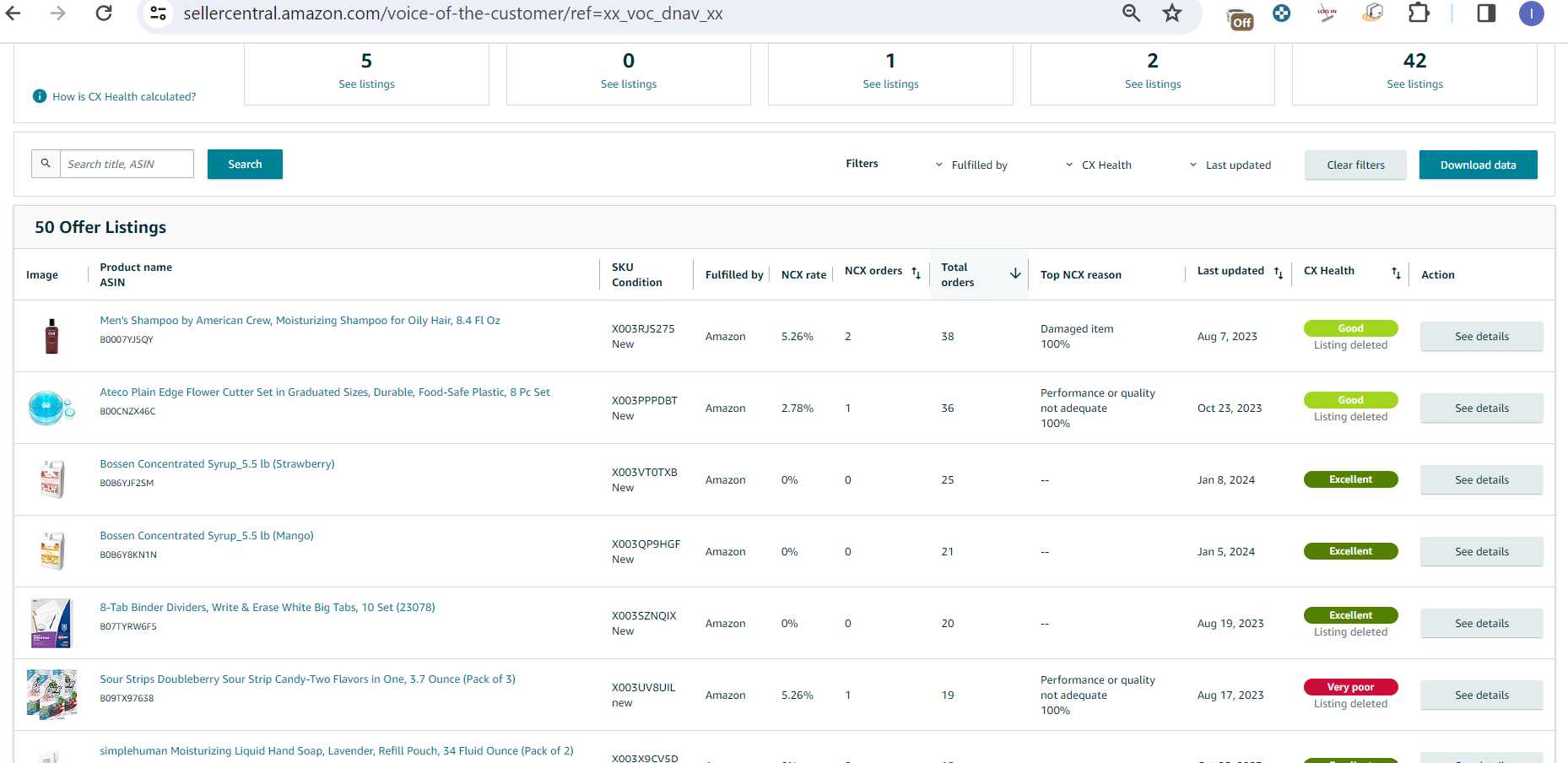The width and height of the screenshot is (1568, 763).
Task: Open Sour Strips Doubleberry candy listing
Action: pyautogui.click(x=307, y=679)
